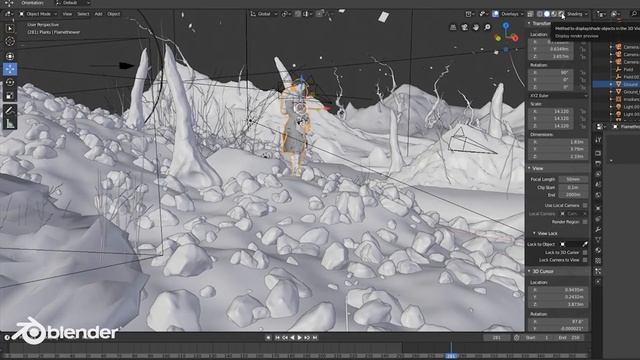Open the Modifiers wrench properties tab
640x360 pixels.
(x=598, y=229)
